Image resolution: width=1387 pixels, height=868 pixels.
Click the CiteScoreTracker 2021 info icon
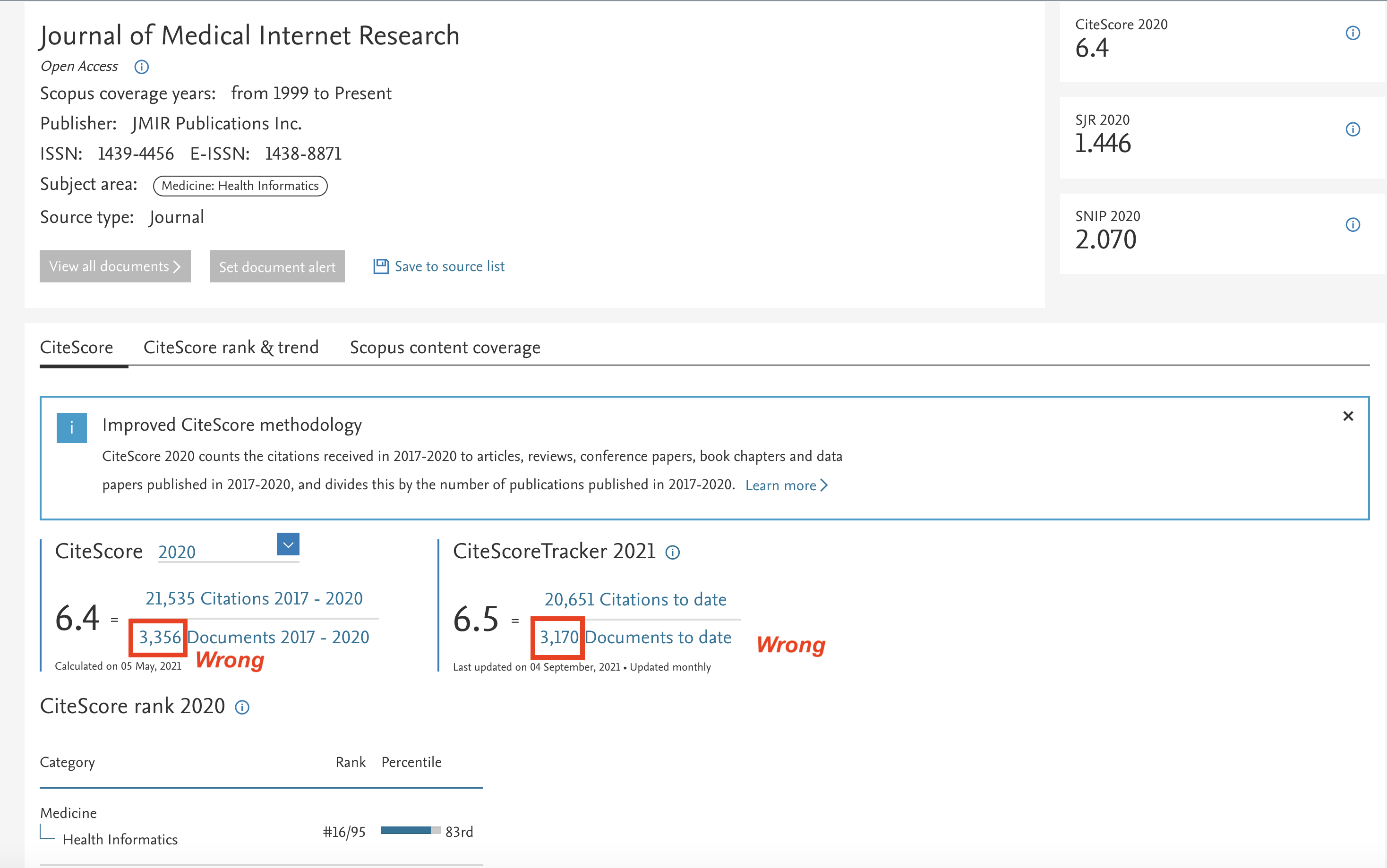672,553
